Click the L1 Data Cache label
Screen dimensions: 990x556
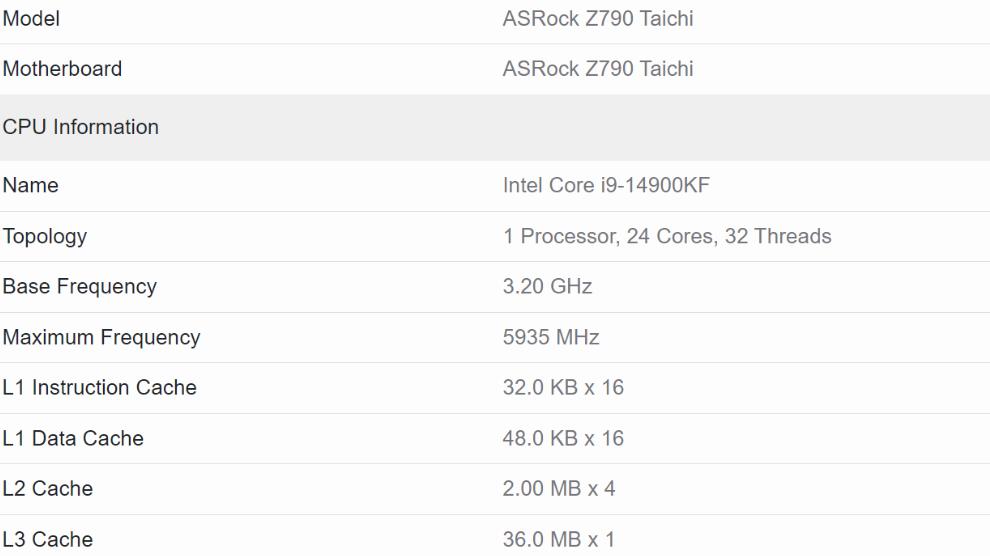click(x=73, y=438)
